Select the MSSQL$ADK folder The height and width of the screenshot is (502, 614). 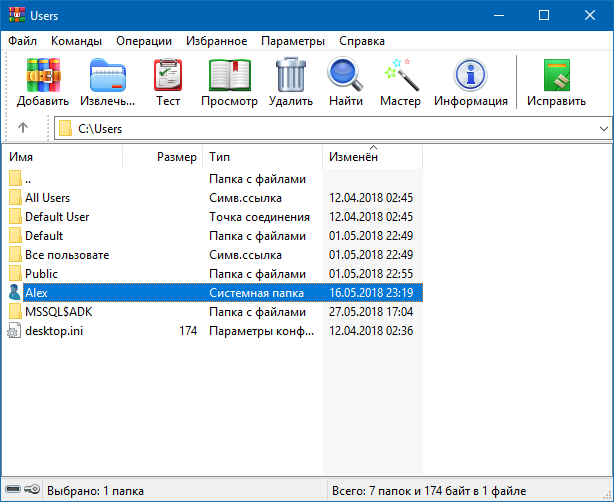tap(58, 312)
